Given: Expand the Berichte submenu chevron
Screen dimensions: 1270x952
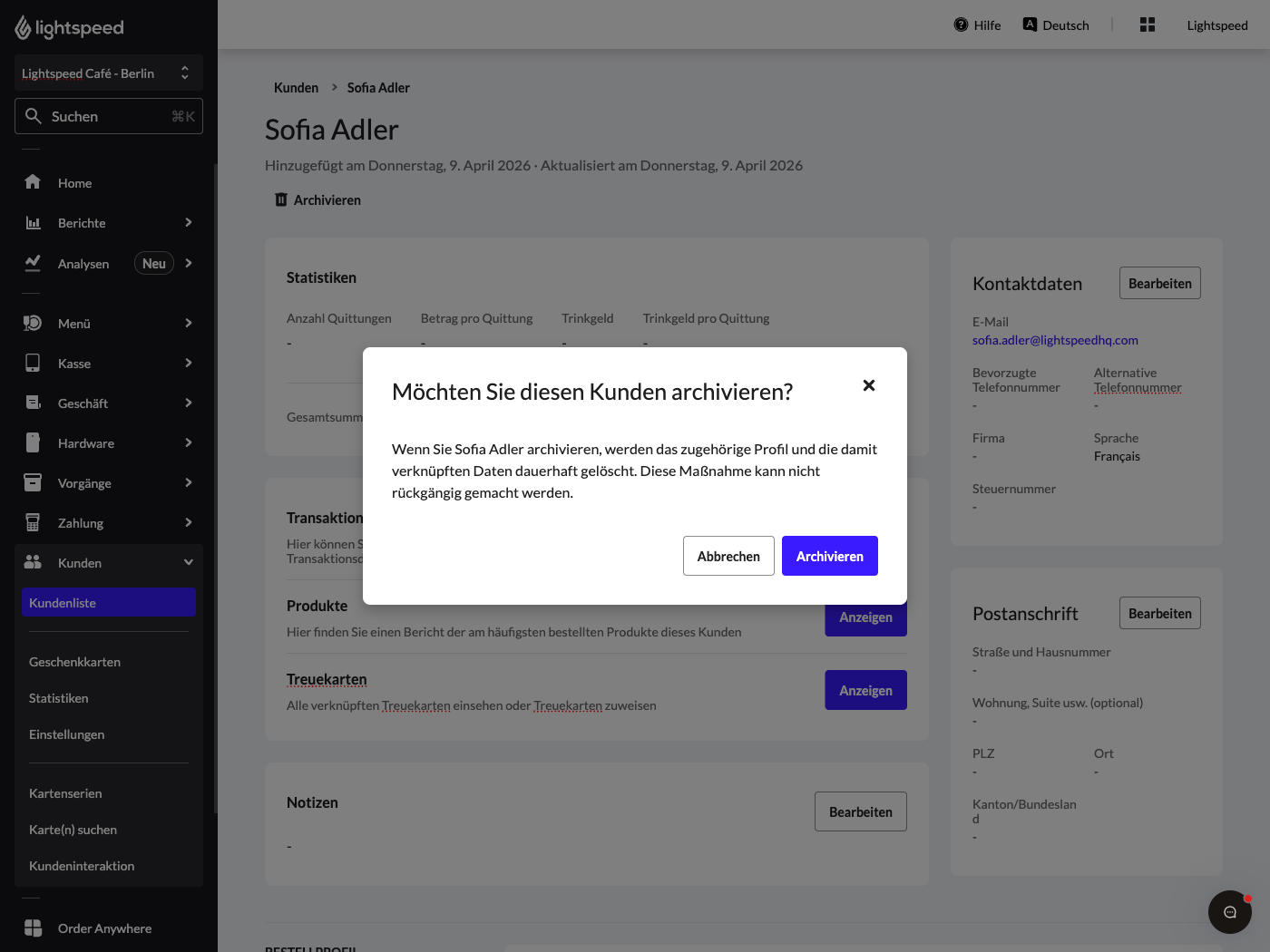Looking at the screenshot, I should [189, 222].
